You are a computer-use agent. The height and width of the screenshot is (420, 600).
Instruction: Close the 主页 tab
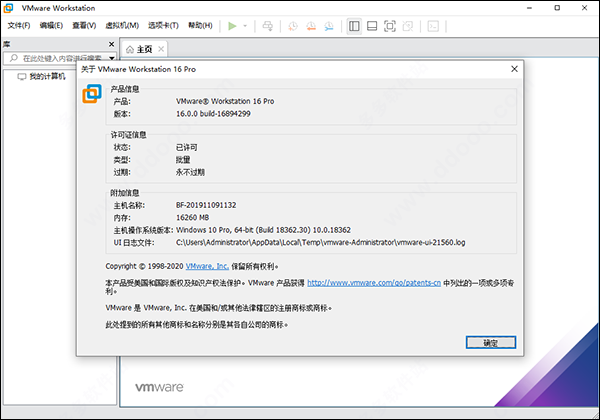coord(161,49)
